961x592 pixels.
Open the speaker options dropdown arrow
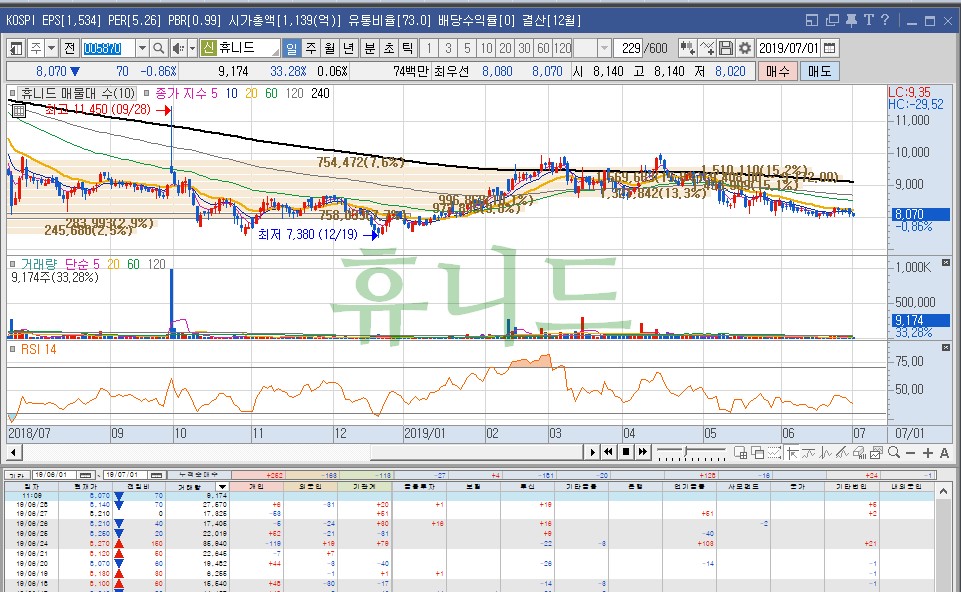point(192,48)
